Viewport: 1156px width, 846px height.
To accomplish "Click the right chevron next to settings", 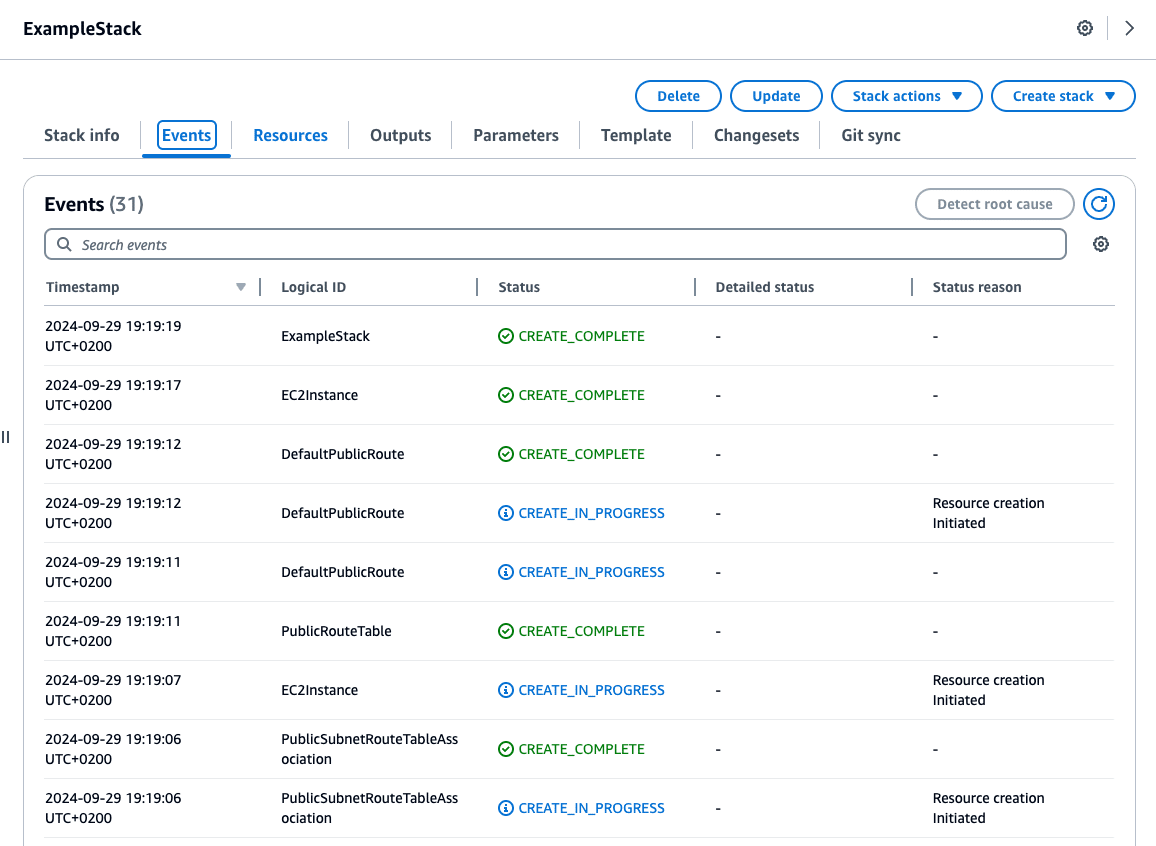I will coord(1129,28).
